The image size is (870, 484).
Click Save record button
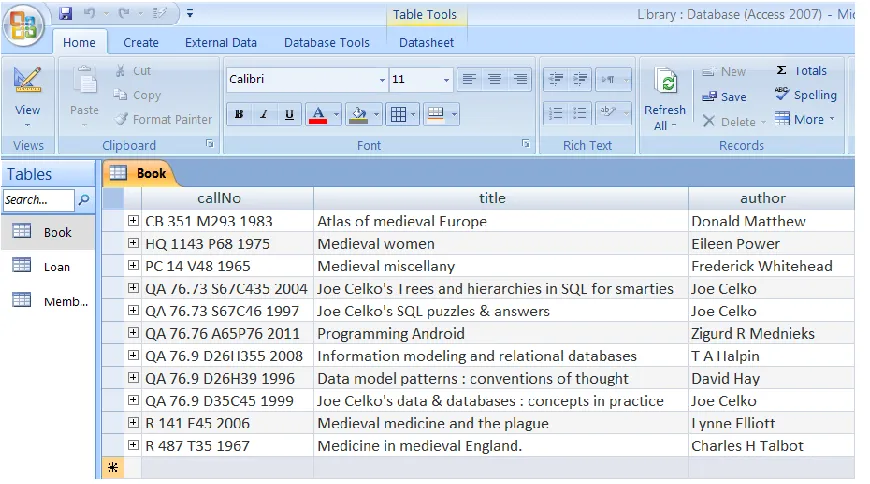(724, 97)
